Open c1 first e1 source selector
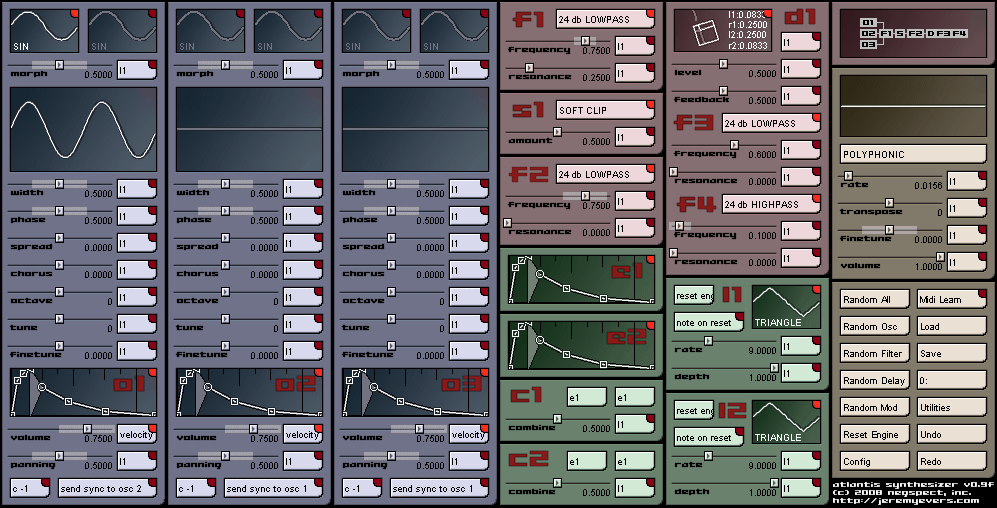 click(x=586, y=397)
